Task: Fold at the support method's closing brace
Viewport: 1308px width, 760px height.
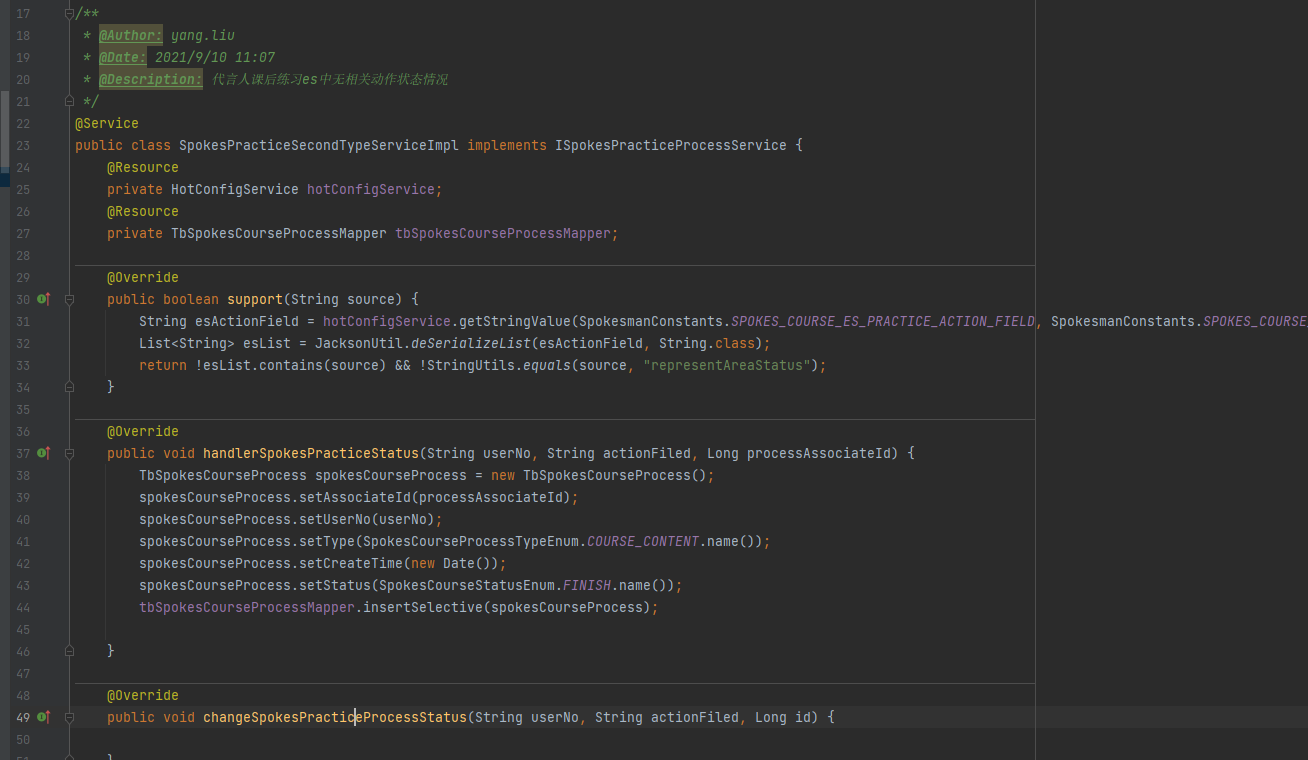Action: point(69,387)
